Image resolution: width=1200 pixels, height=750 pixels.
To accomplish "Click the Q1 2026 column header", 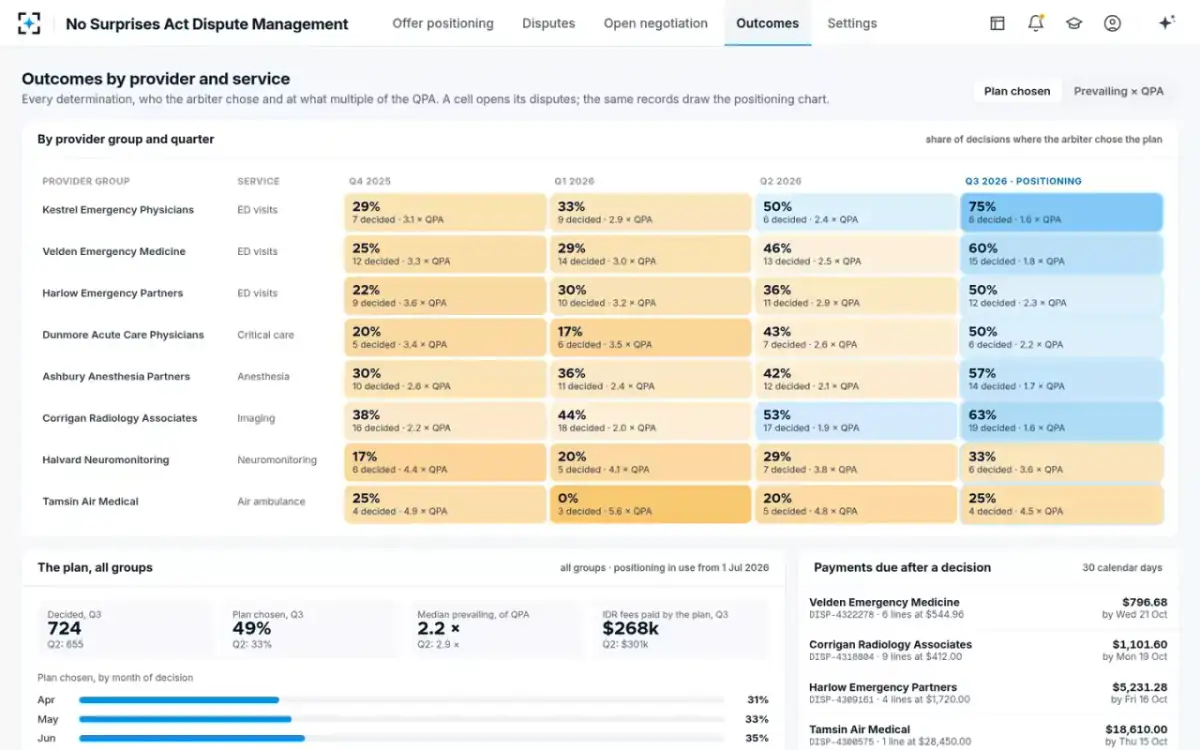I will [x=574, y=181].
